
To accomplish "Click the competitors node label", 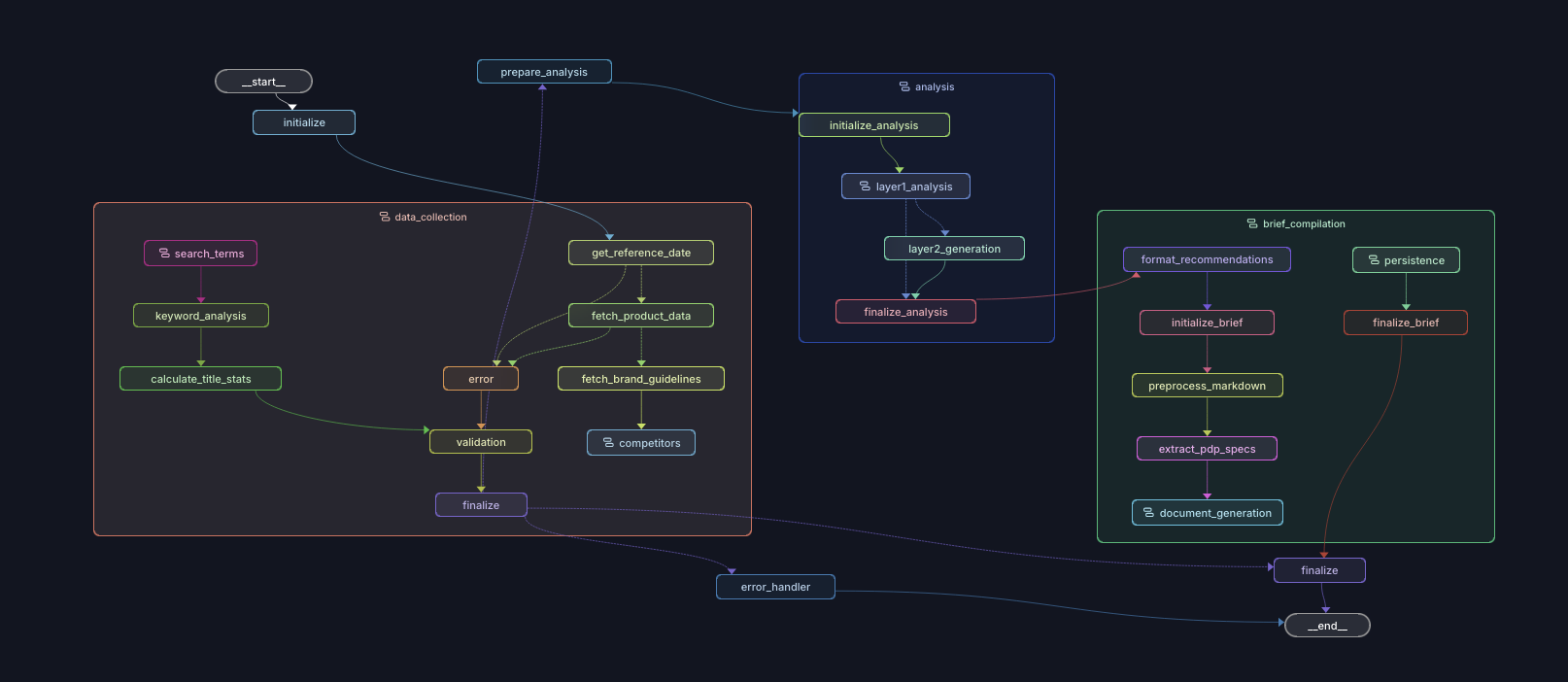I will pyautogui.click(x=650, y=443).
